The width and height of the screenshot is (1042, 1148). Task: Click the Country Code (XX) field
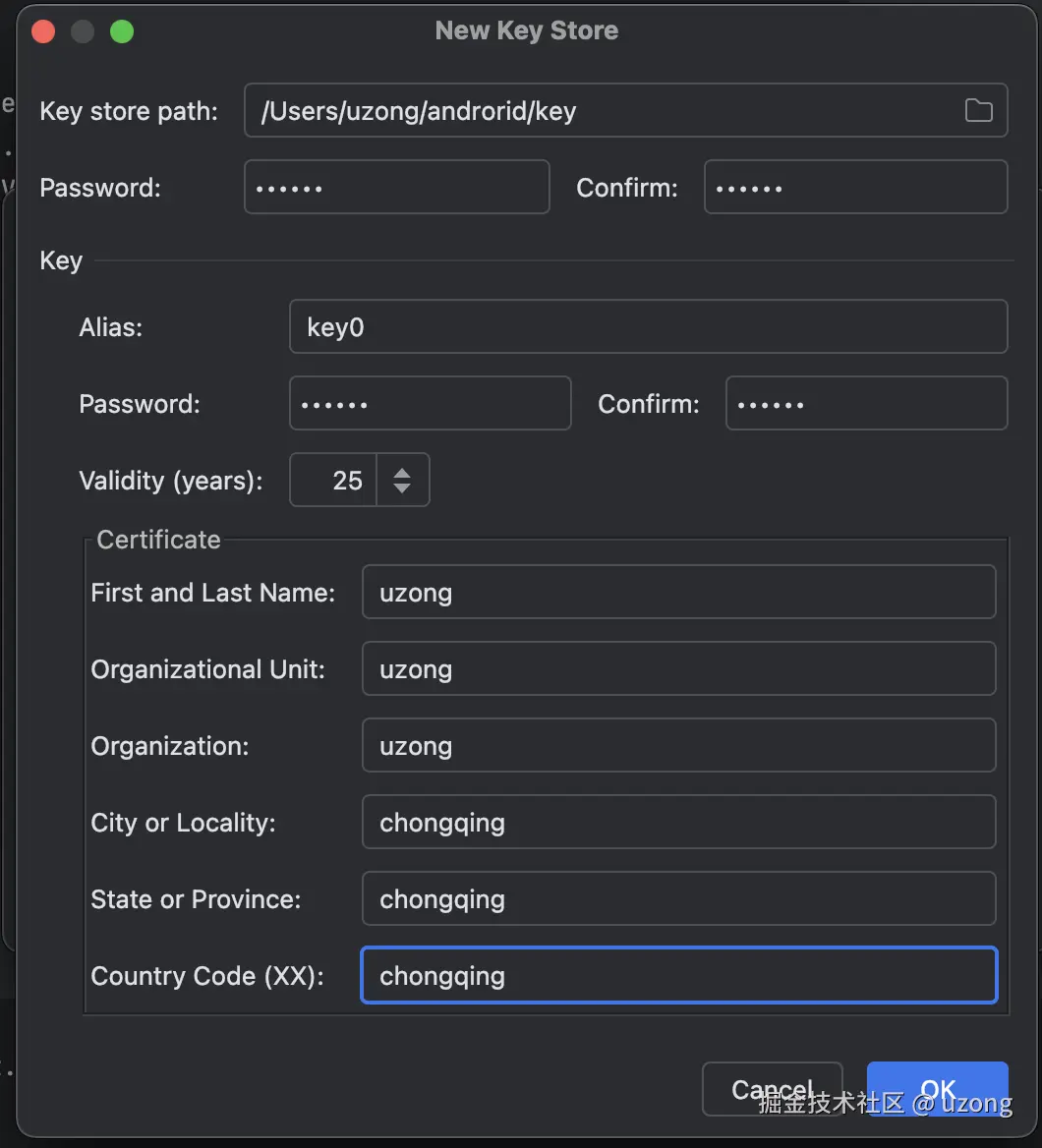click(678, 975)
